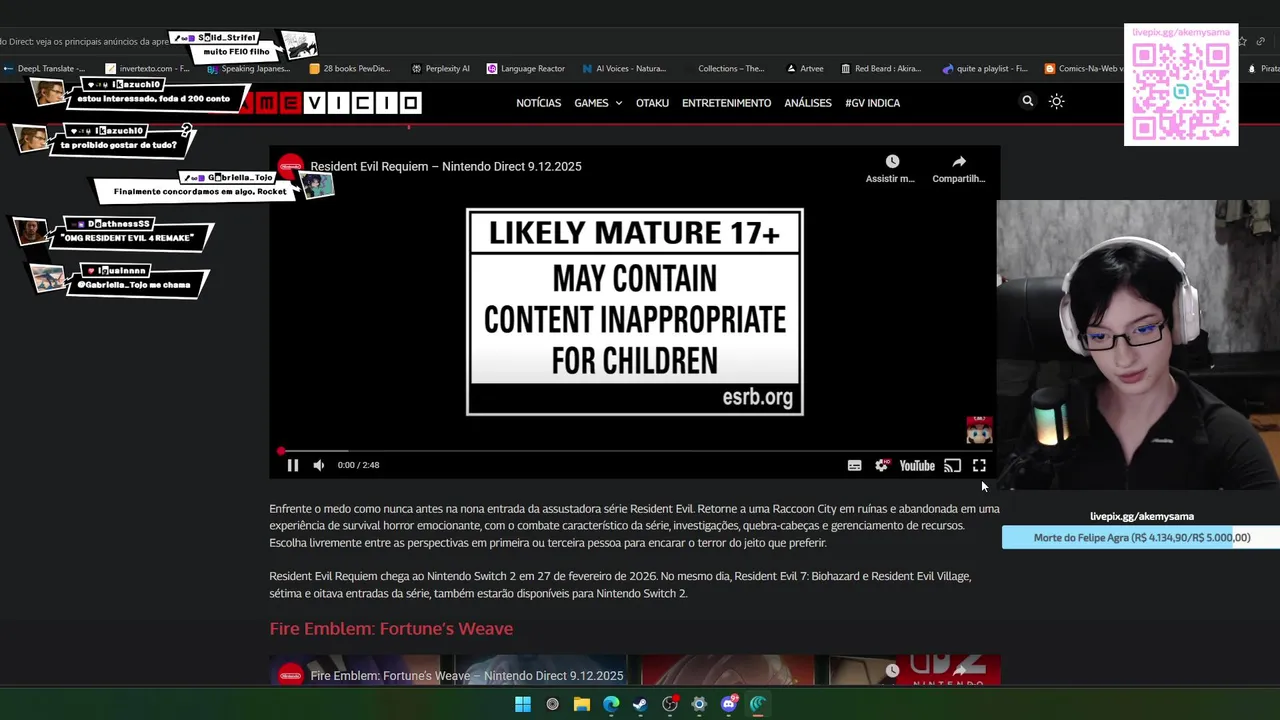Open the gear settings app in taskbar

[699, 704]
